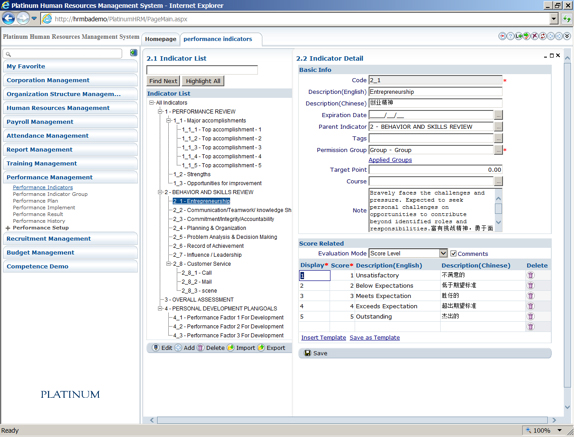Screen dimensions: 574x437
Task: Click the IE back navigation button
Action: [x=8, y=18]
